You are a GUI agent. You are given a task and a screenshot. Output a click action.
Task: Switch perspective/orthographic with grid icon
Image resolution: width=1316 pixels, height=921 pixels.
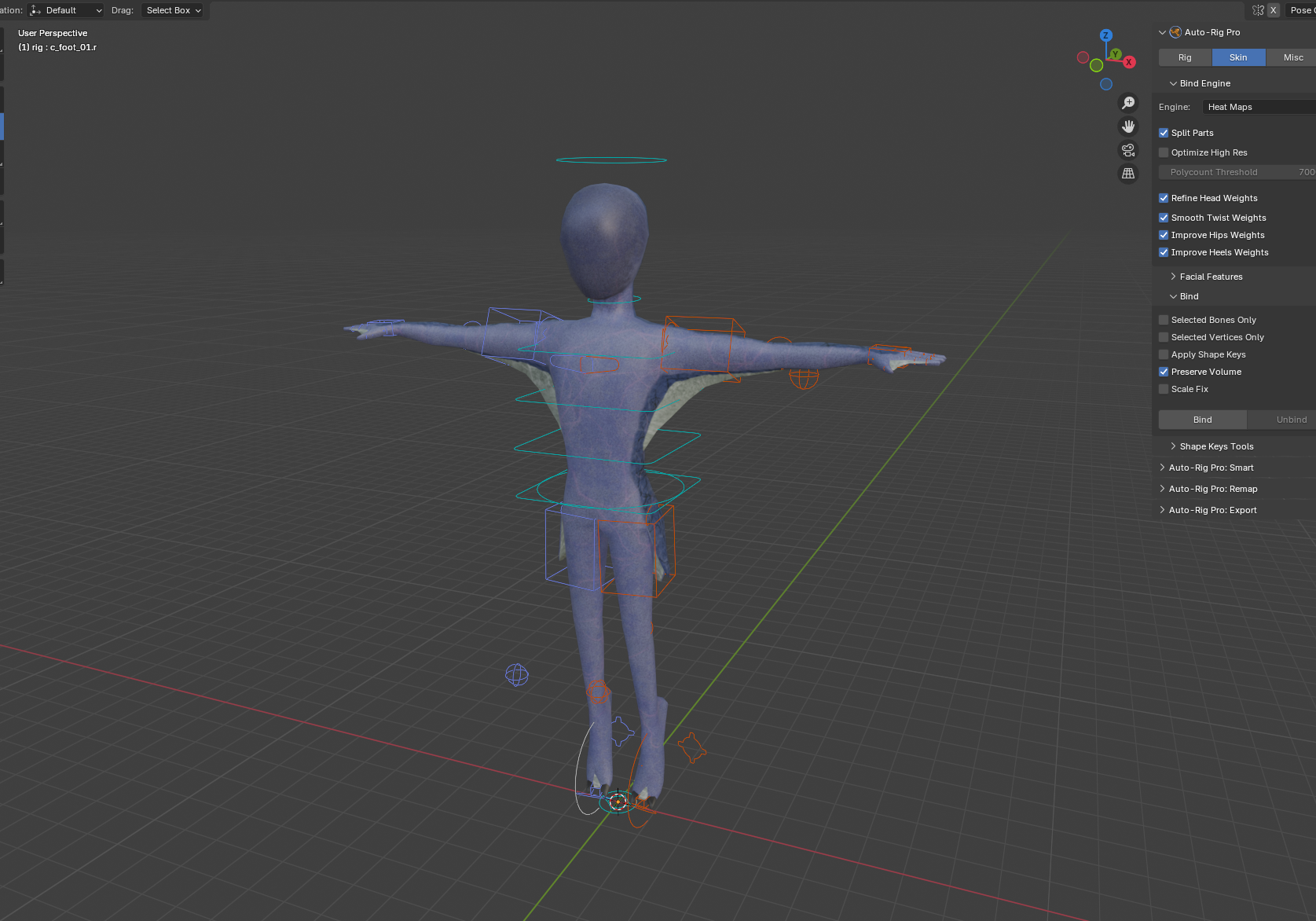coord(1128,174)
